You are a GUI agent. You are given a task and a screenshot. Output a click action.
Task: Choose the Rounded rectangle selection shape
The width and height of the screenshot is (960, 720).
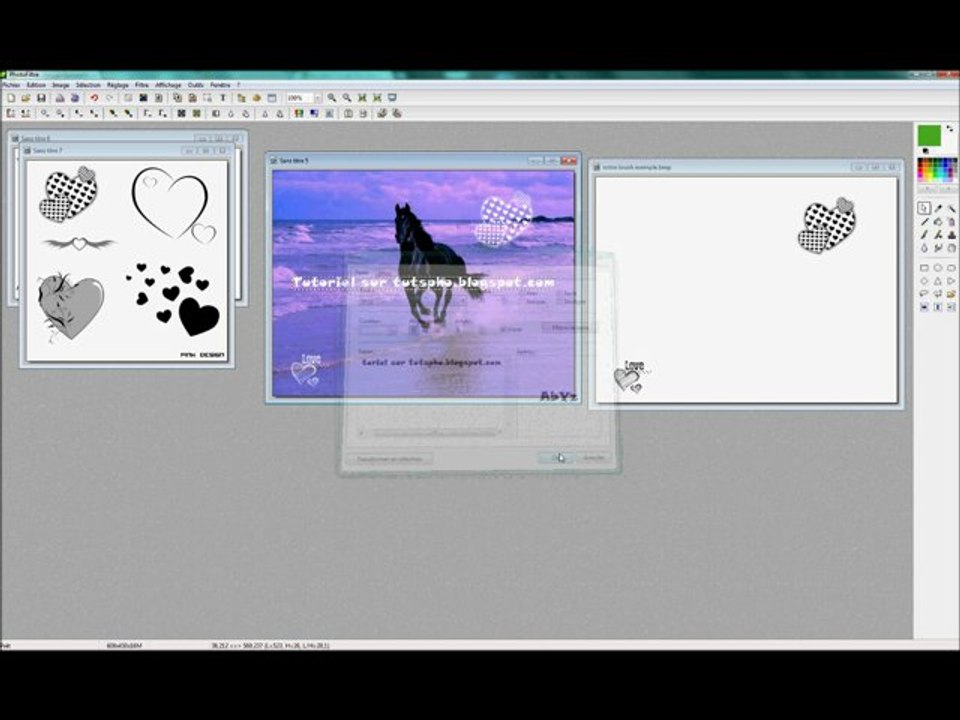point(951,268)
